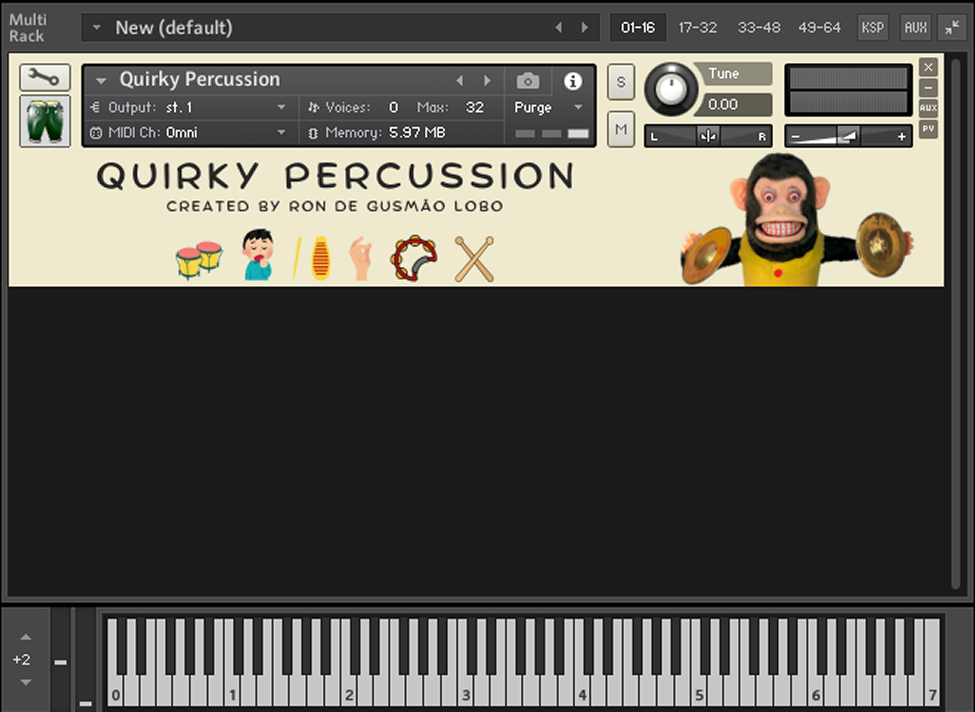
Task: Switch to rack page 49-64
Action: point(820,27)
